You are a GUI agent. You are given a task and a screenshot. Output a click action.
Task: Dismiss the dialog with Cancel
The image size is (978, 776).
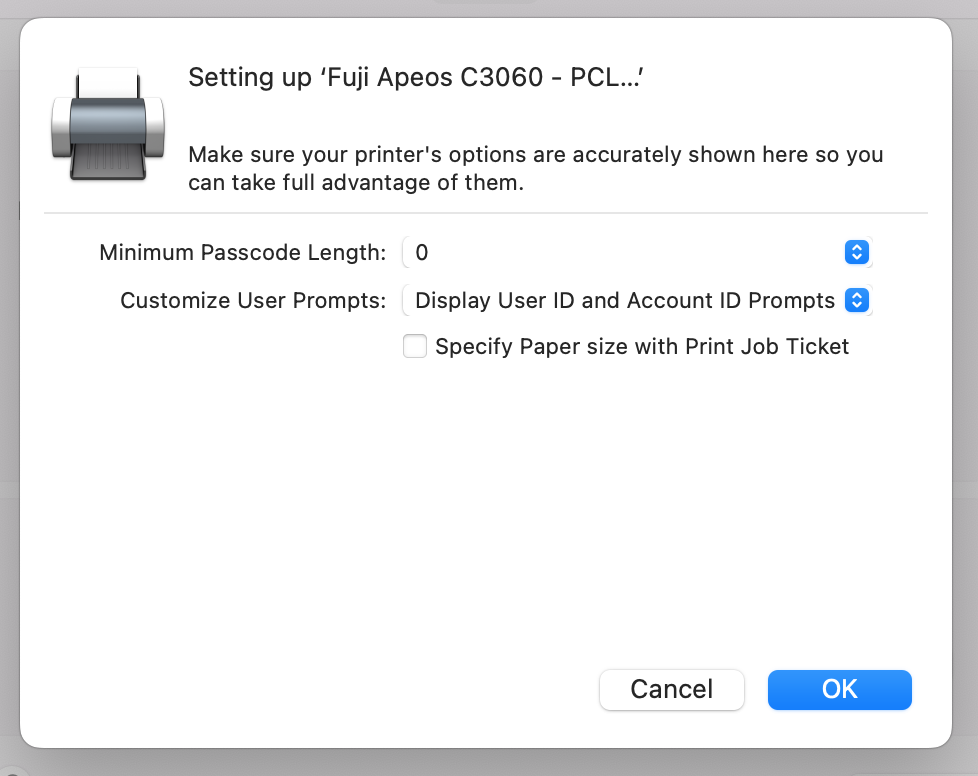pyautogui.click(x=672, y=689)
